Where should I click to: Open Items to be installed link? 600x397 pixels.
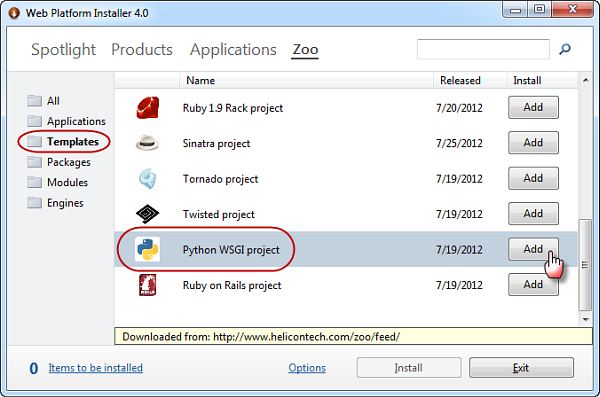pos(96,368)
